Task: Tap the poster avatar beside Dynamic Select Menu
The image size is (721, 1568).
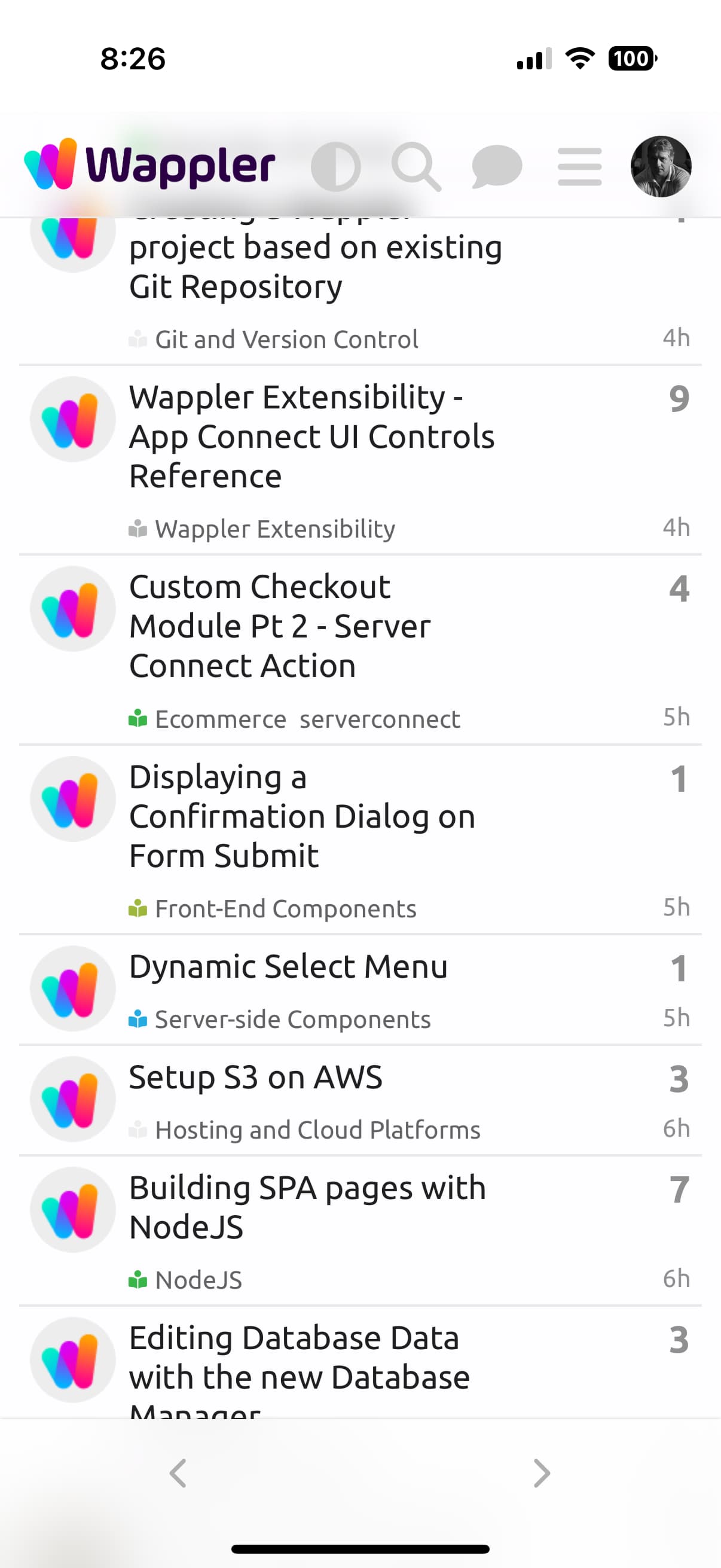Action: point(73,989)
